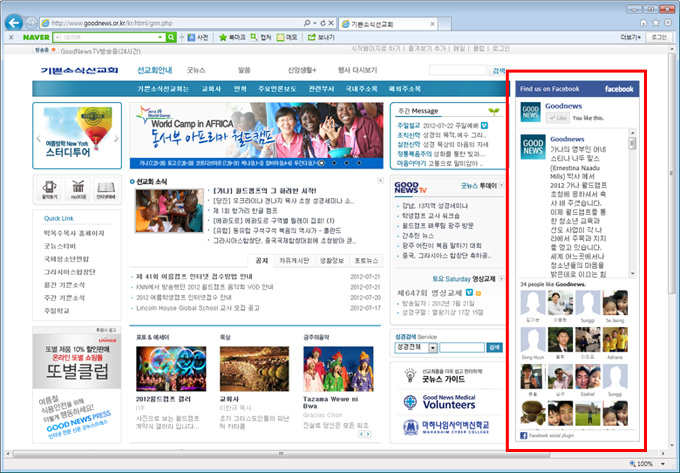
Task: Click the open book icon in left sidebar
Action: pos(106,189)
